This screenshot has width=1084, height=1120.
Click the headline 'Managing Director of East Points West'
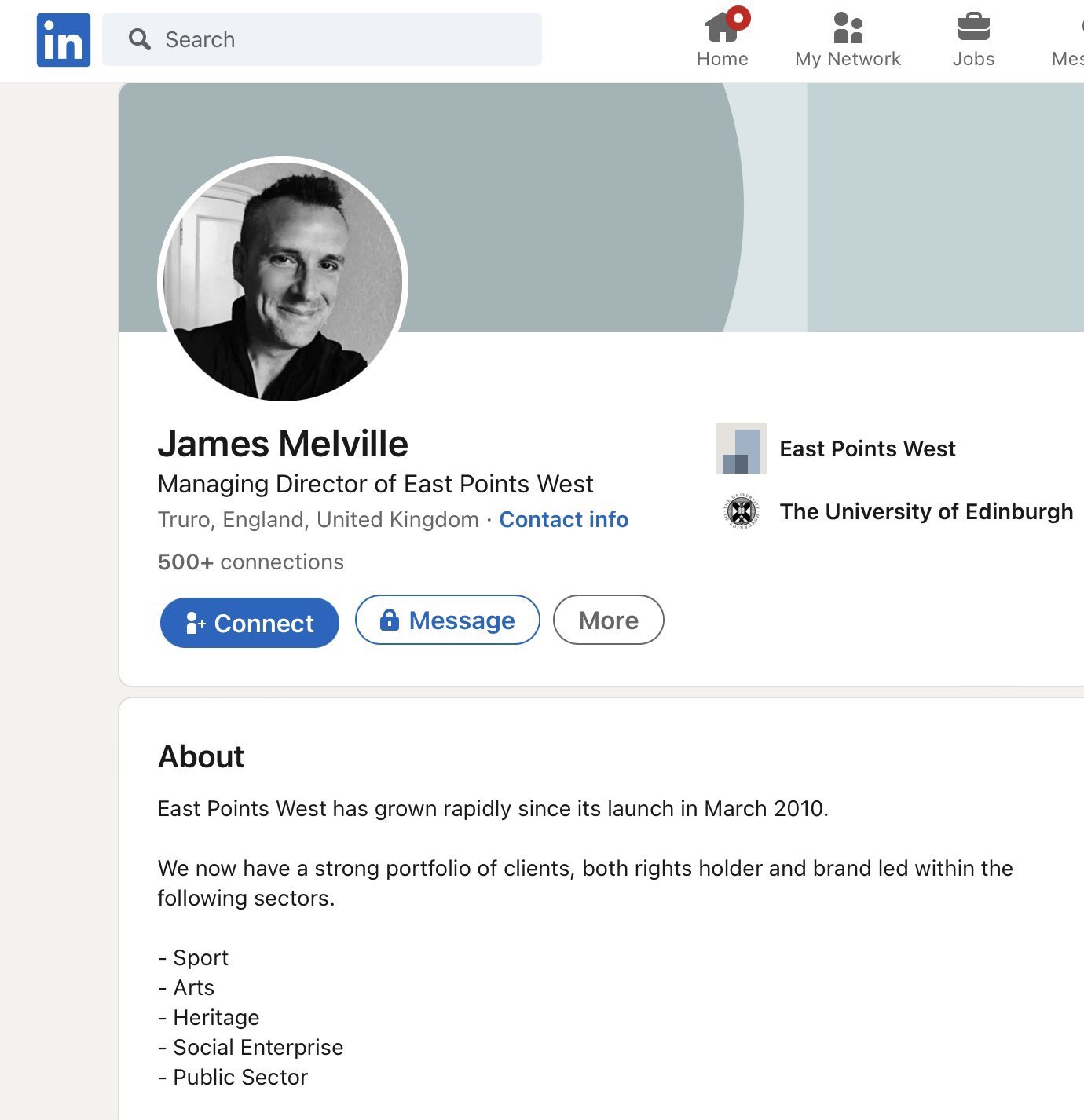pyautogui.click(x=375, y=484)
